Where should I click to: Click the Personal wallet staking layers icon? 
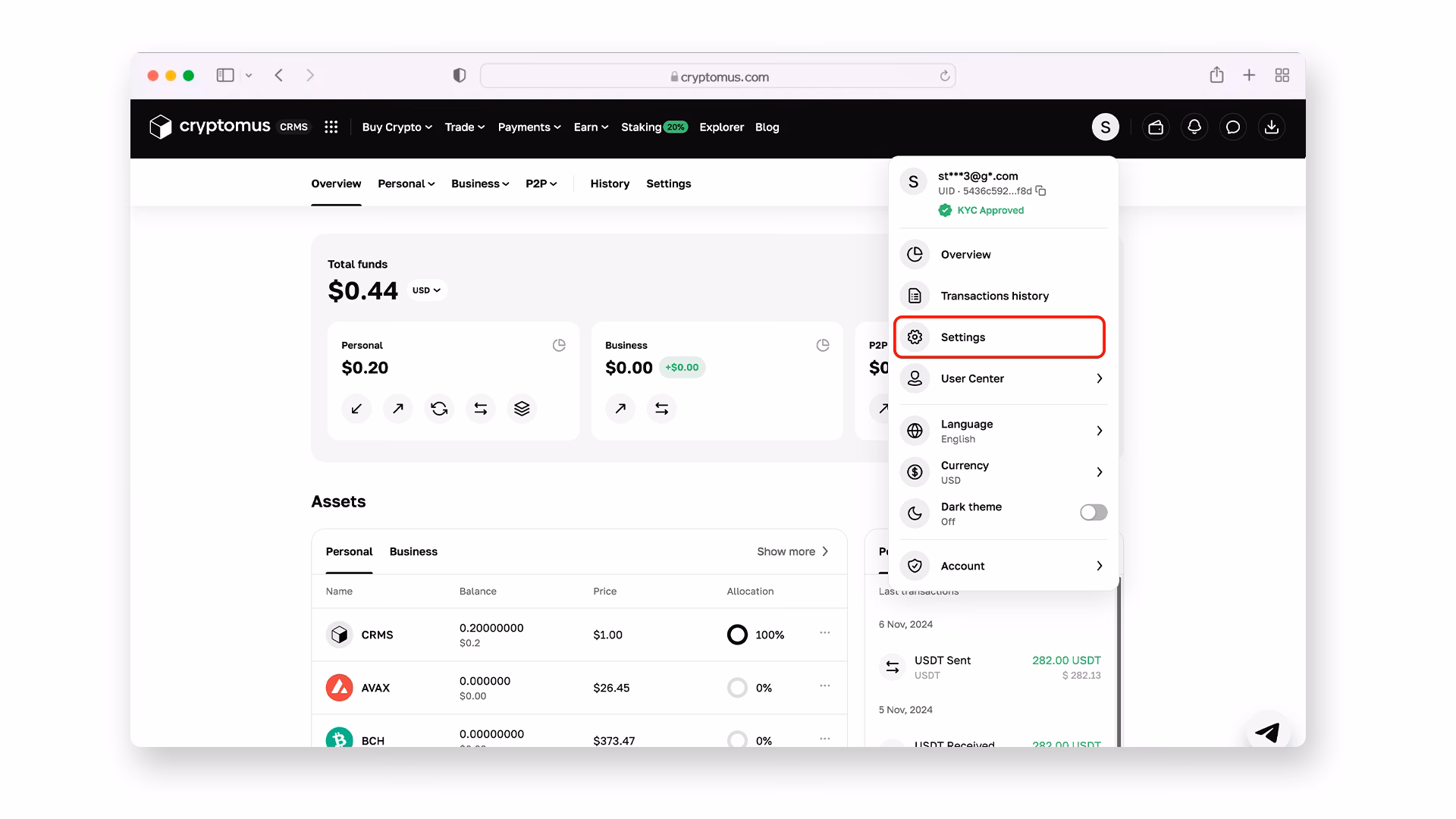point(522,409)
